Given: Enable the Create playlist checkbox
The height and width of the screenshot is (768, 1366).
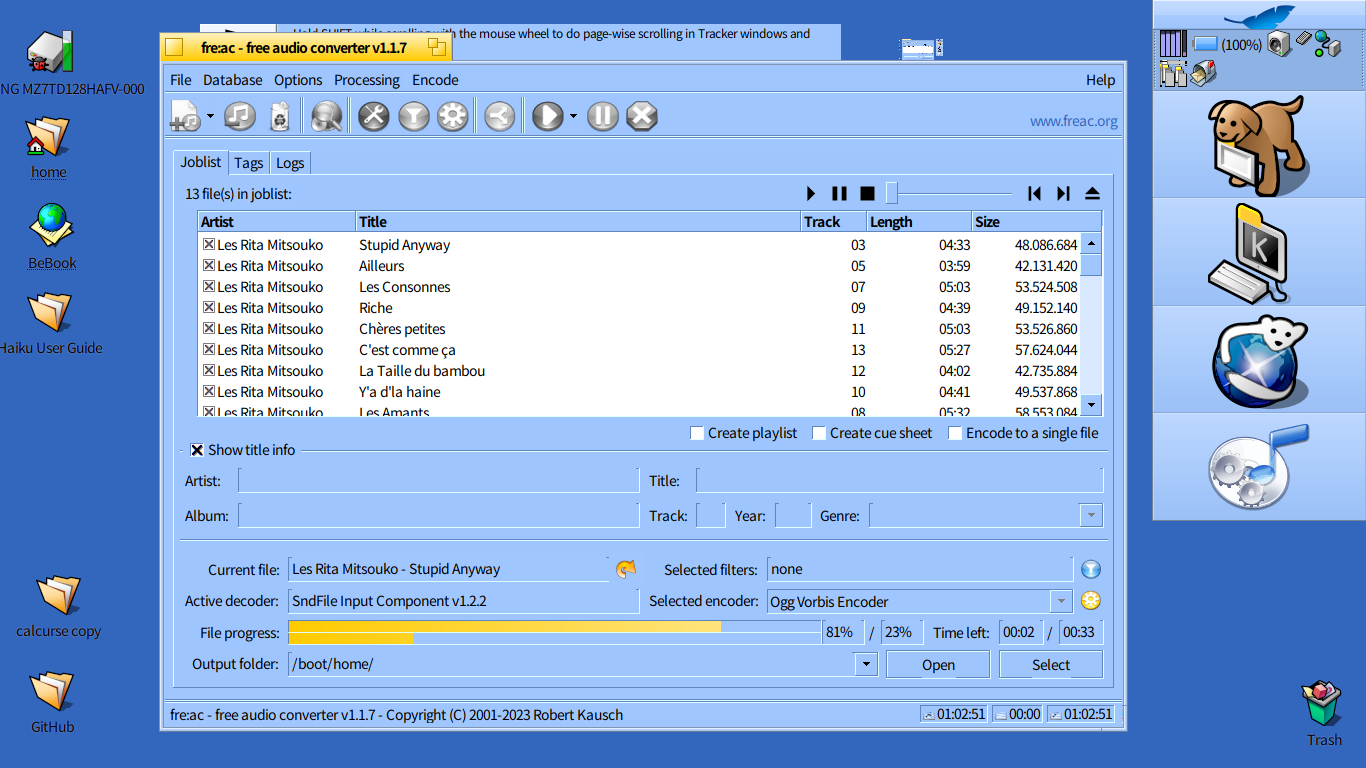Looking at the screenshot, I should (x=697, y=433).
